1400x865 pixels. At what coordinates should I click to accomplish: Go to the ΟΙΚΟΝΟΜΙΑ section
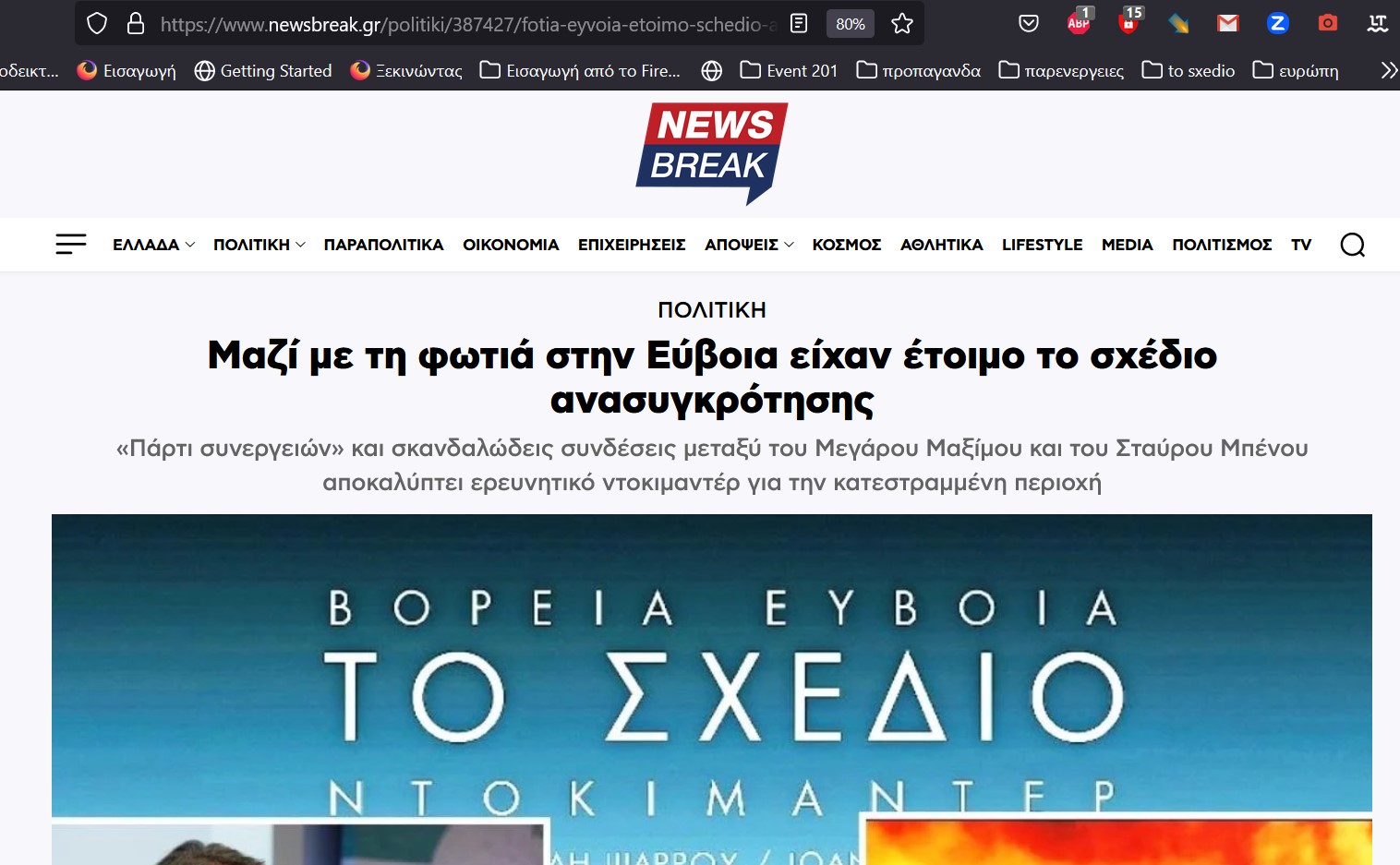coord(511,245)
